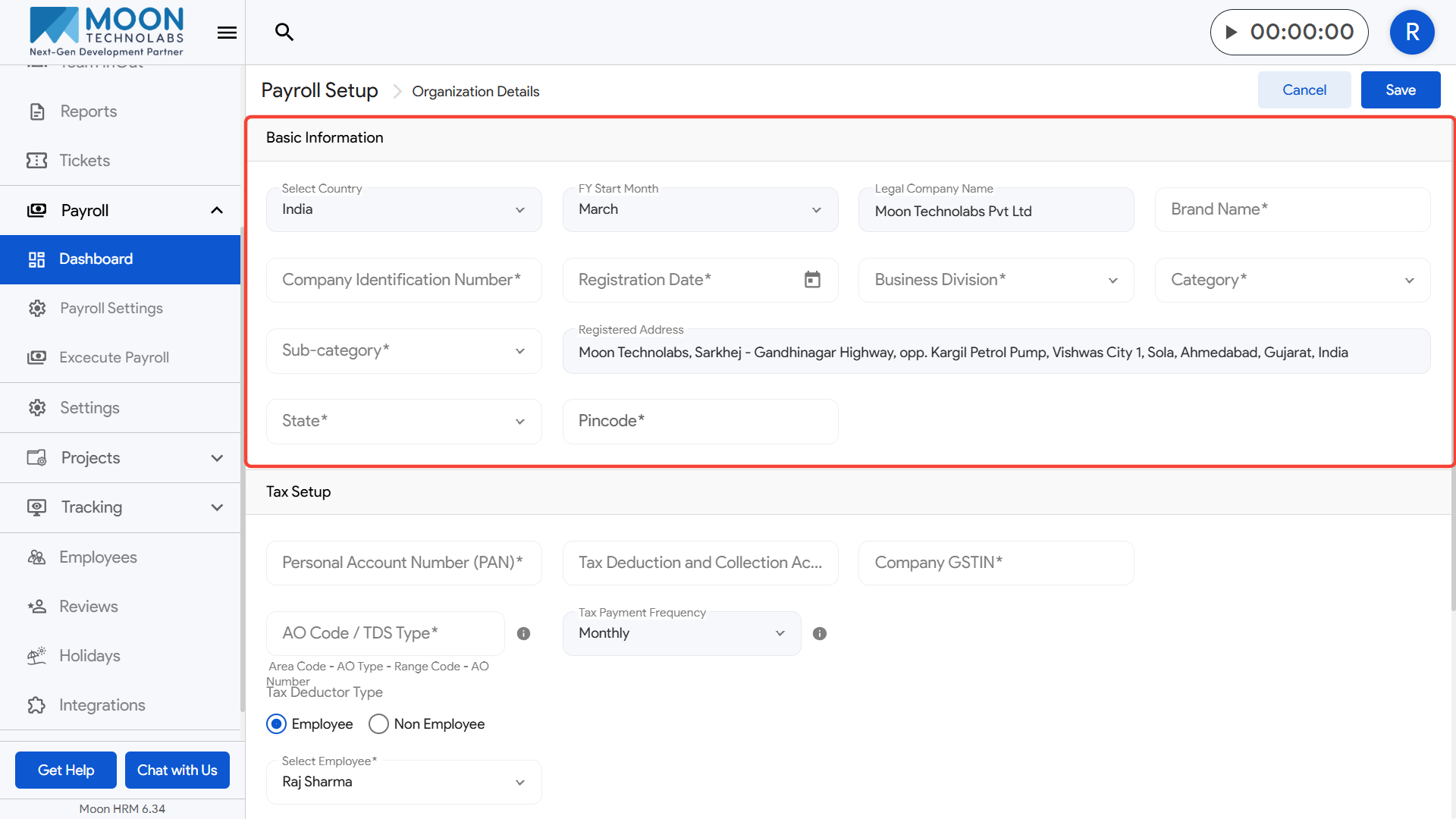
Task: Open the Select Country dropdown
Action: tap(403, 210)
